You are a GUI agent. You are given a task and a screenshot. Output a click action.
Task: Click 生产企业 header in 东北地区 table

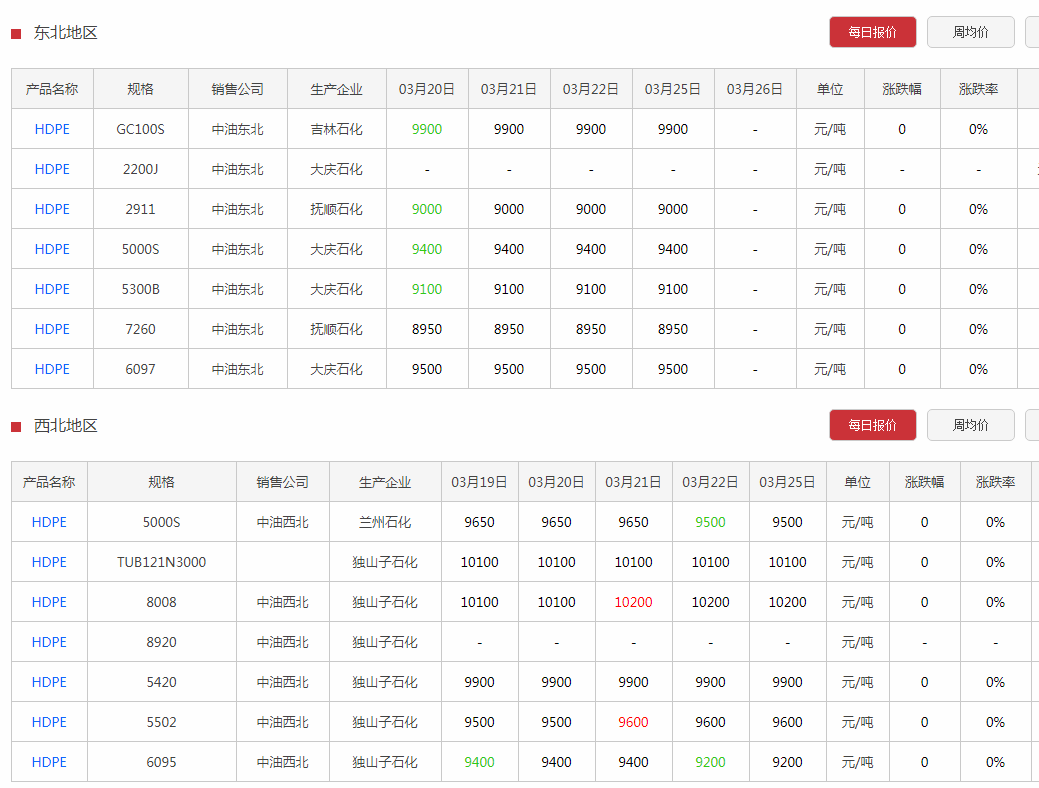point(337,89)
